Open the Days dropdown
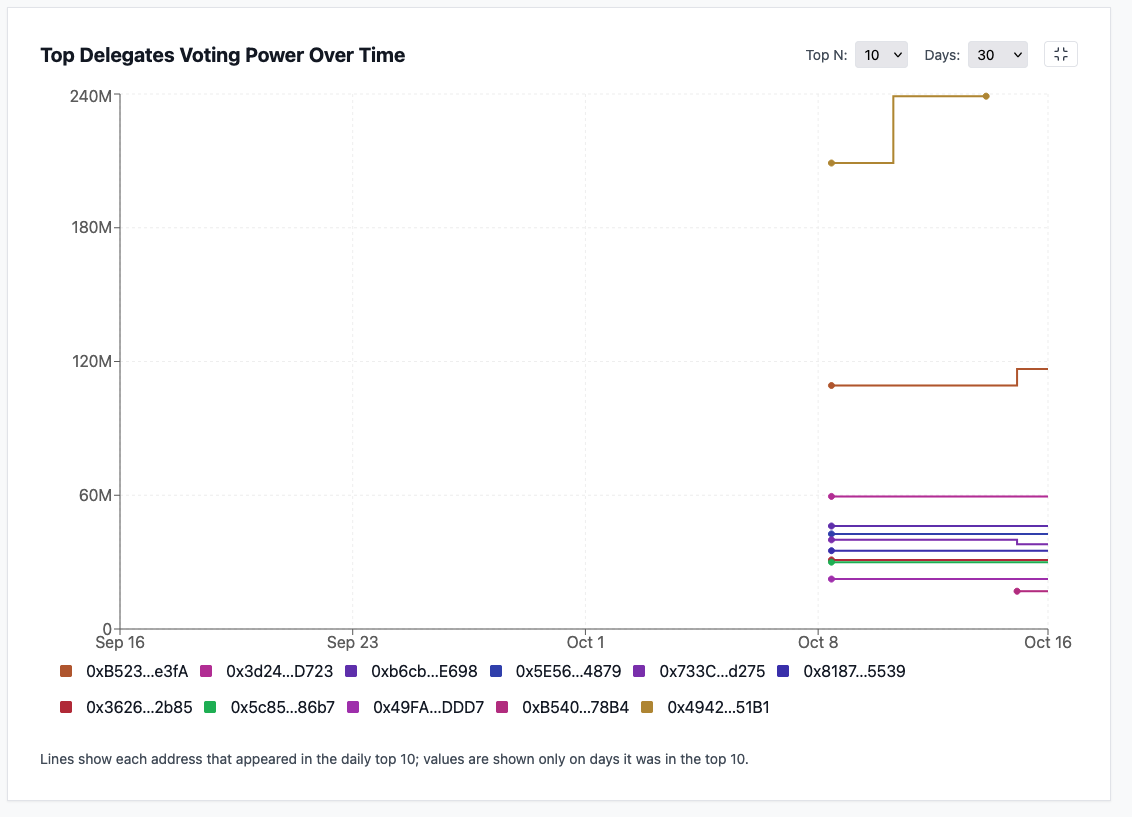 (x=997, y=55)
